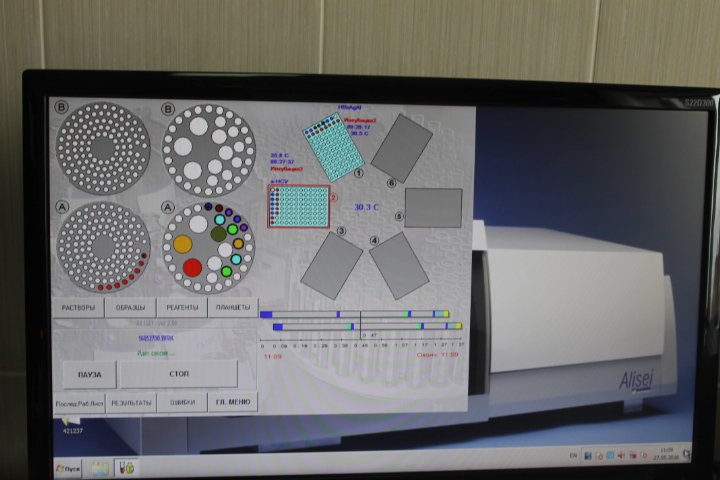The image size is (720, 480).
Task: Open the 421237 desktop shortcut
Action: click(x=73, y=425)
